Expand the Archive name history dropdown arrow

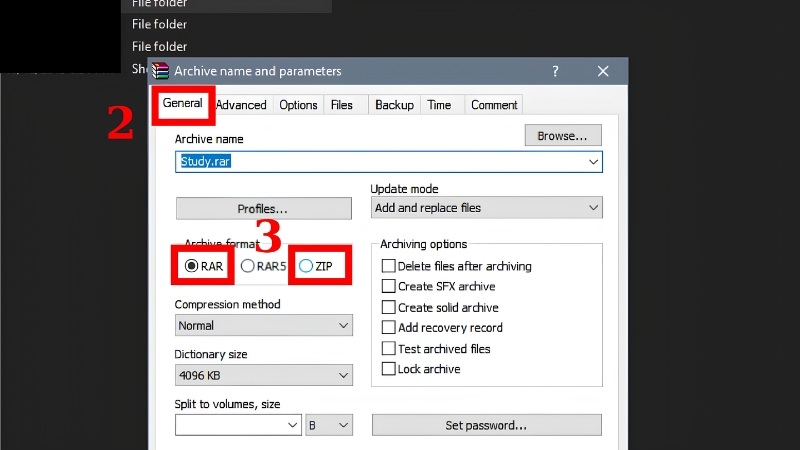point(593,162)
